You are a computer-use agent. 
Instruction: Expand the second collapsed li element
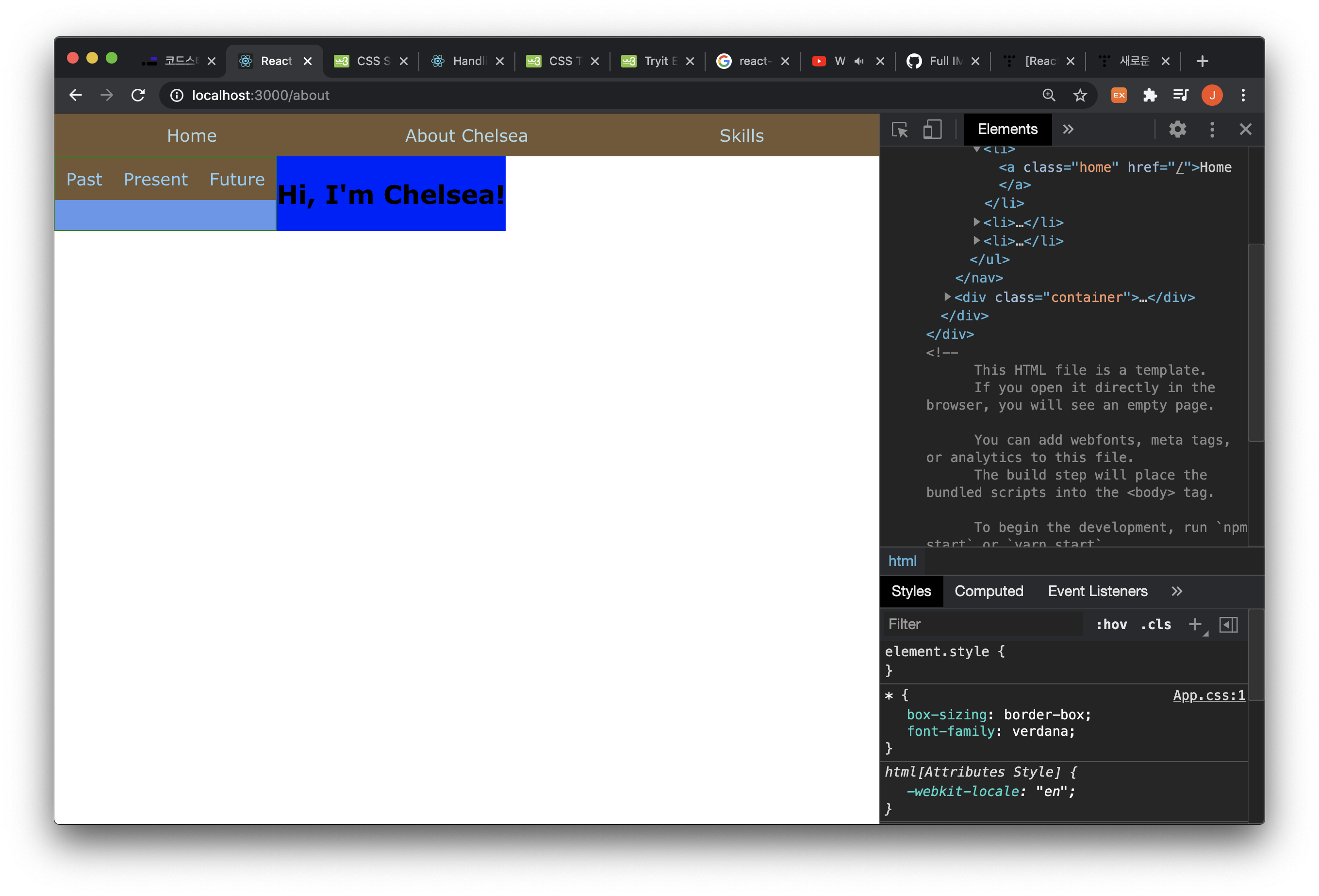click(x=977, y=241)
